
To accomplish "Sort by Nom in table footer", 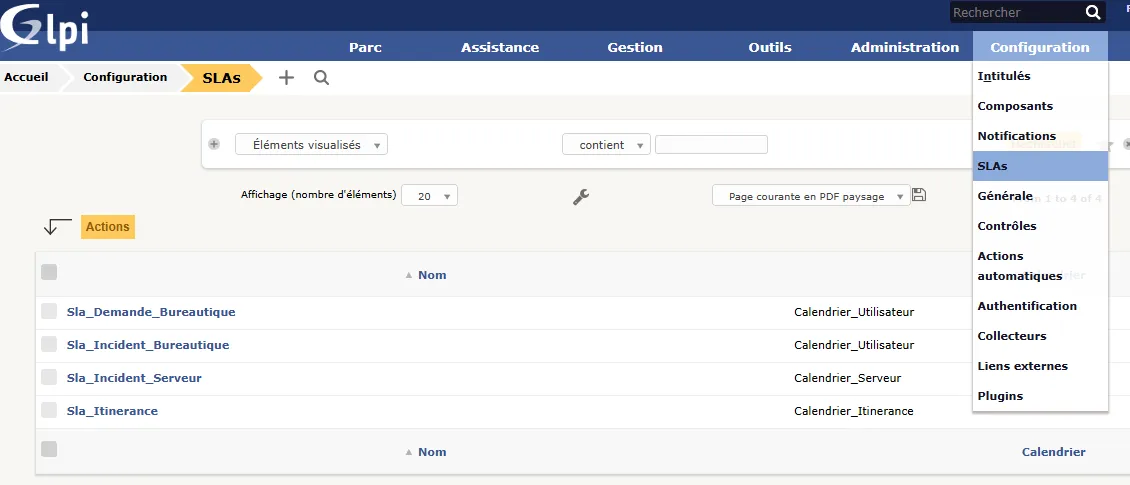I will [x=432, y=452].
